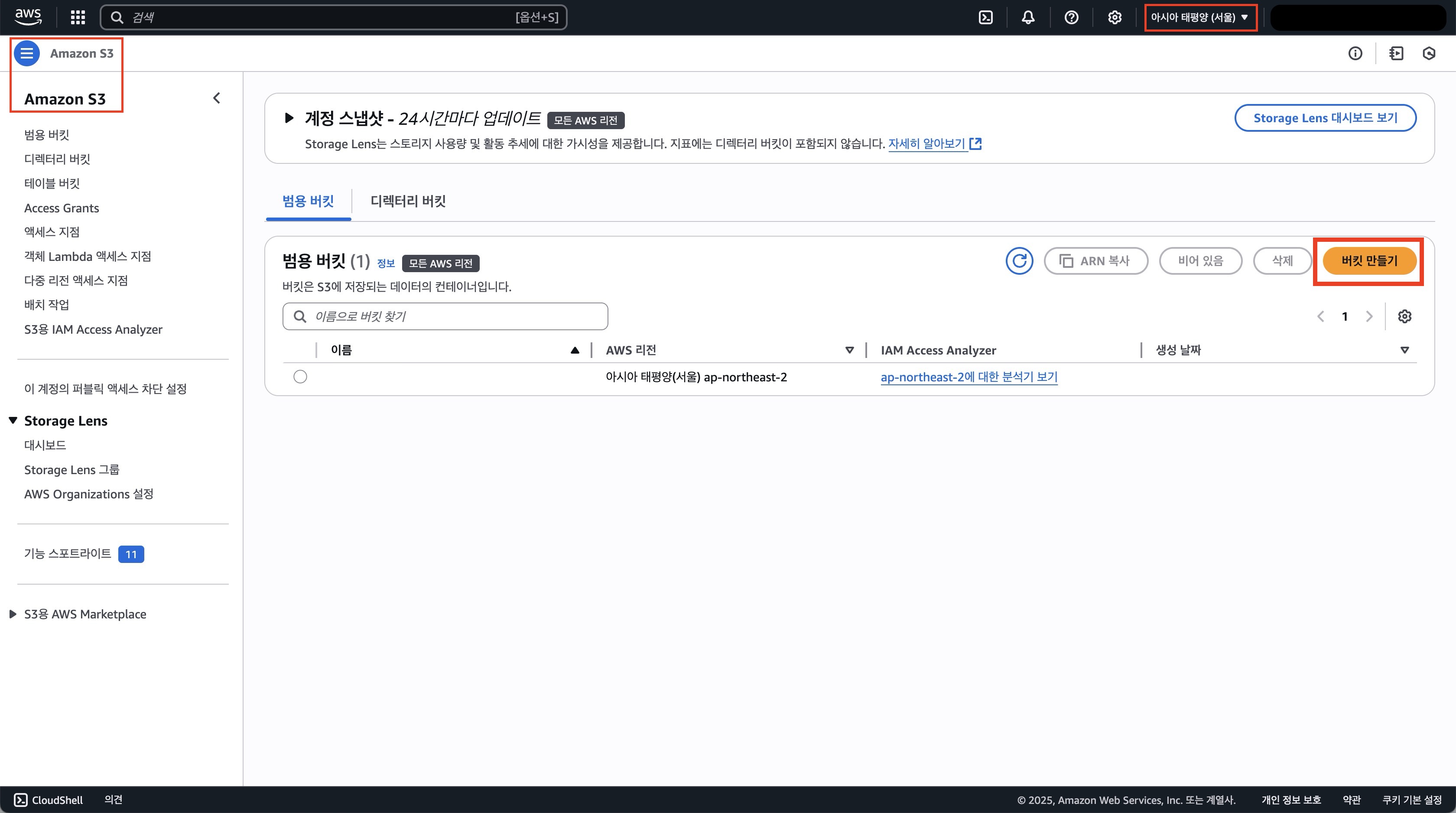Click the 11 badge beside 기능 스포트라이트
1456x813 pixels.
point(131,554)
